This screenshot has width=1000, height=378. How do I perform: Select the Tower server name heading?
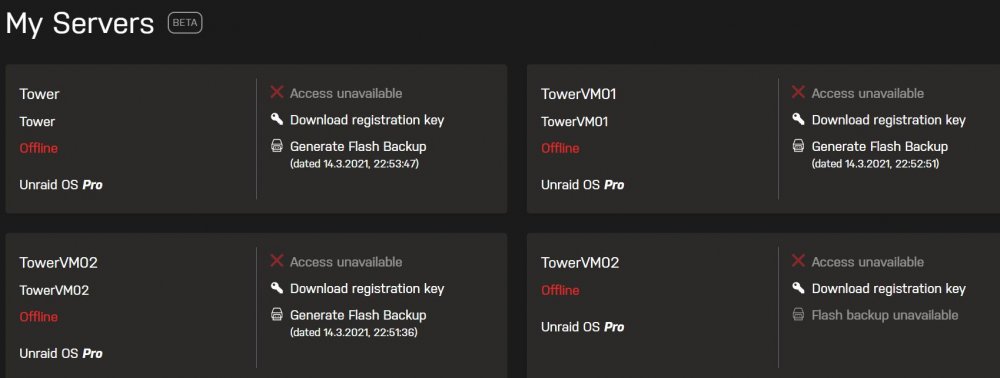point(40,94)
